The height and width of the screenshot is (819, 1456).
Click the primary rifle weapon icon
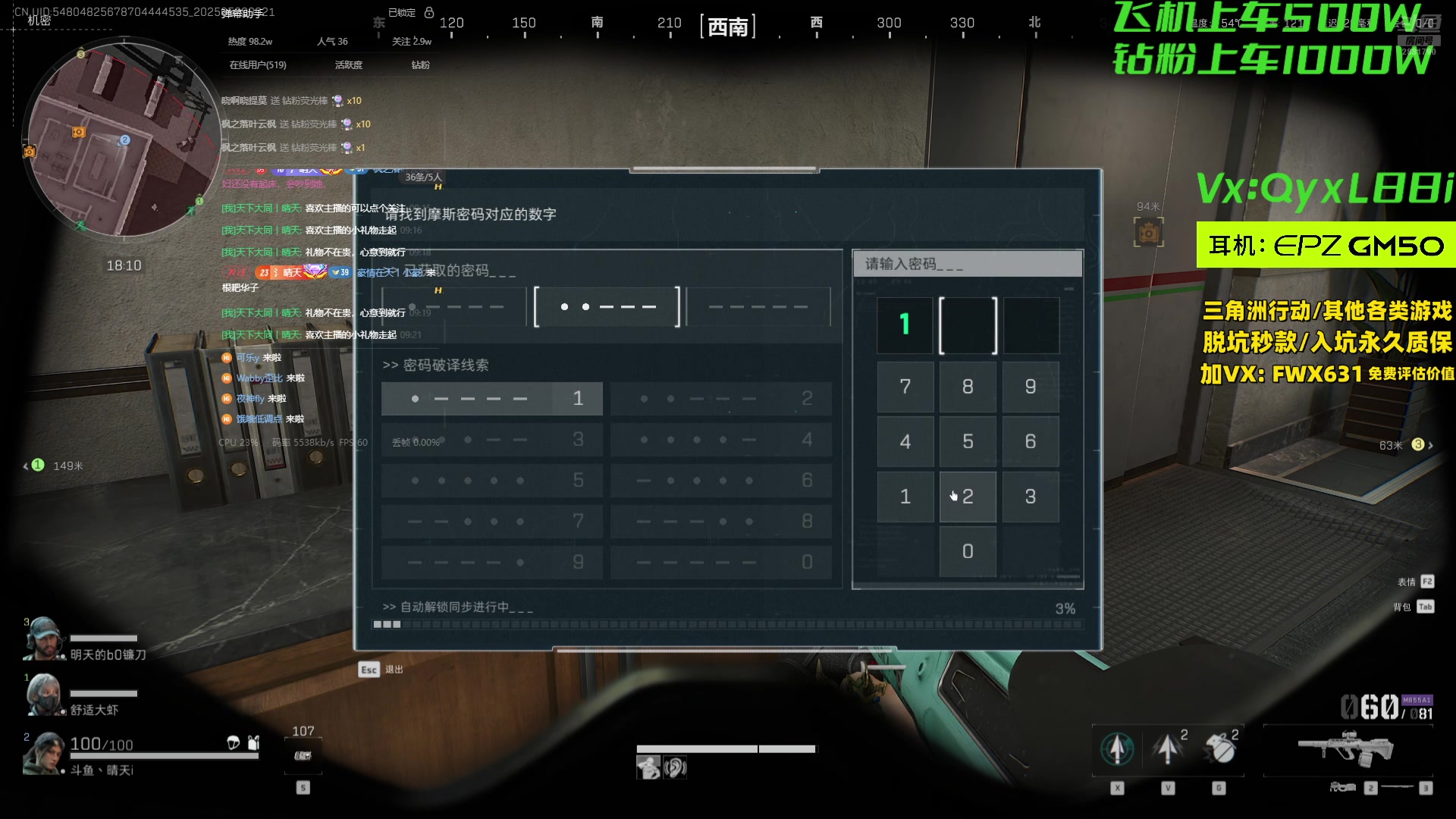(x=1346, y=748)
